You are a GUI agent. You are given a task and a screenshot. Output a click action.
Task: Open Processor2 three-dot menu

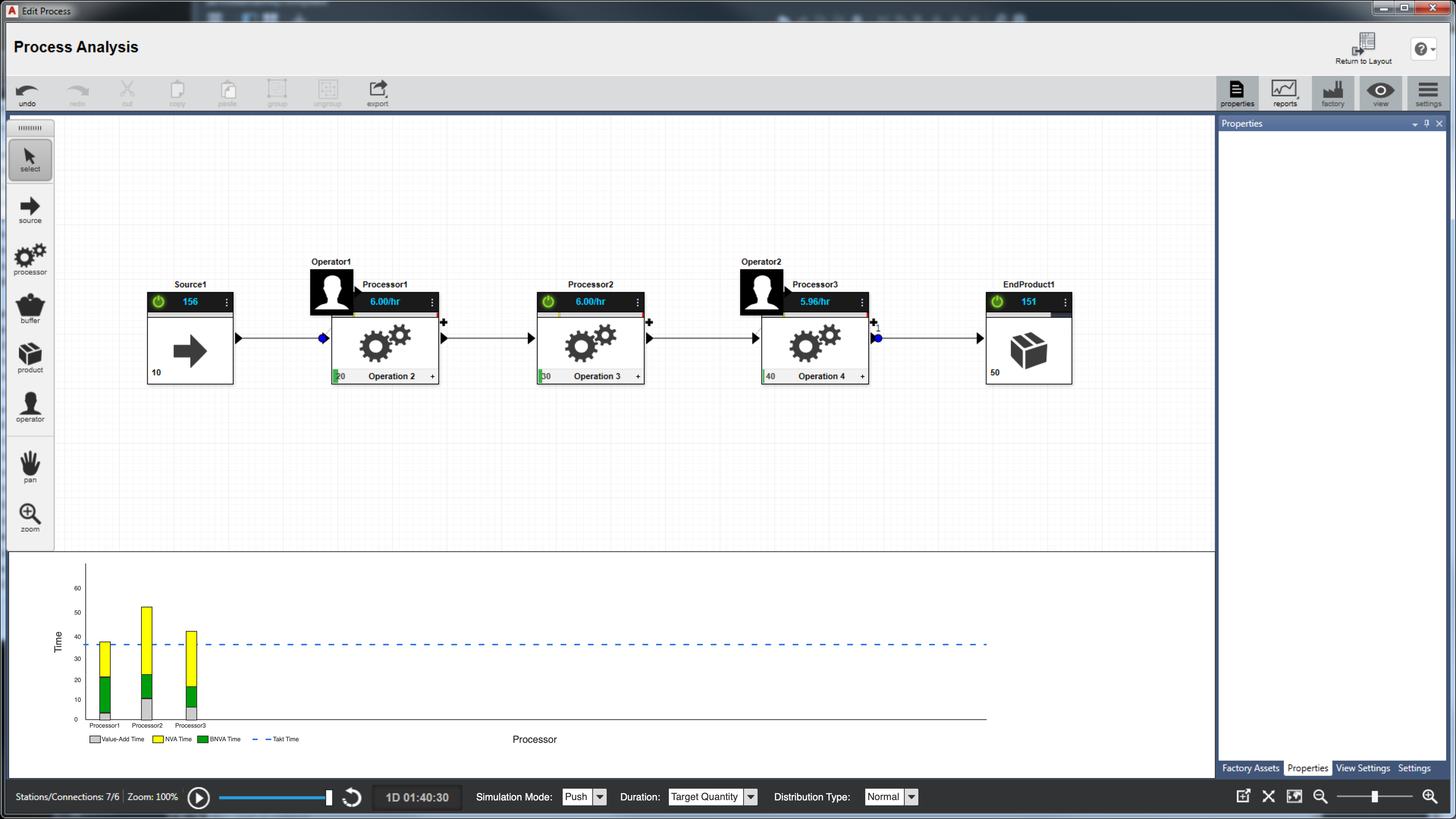(x=637, y=303)
